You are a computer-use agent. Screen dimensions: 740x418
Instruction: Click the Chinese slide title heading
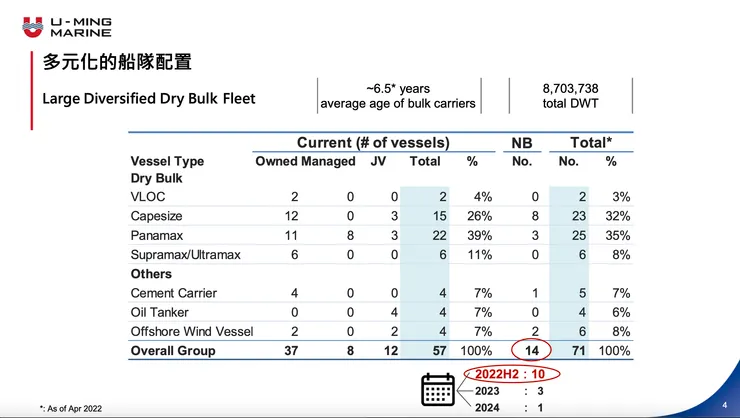117,62
